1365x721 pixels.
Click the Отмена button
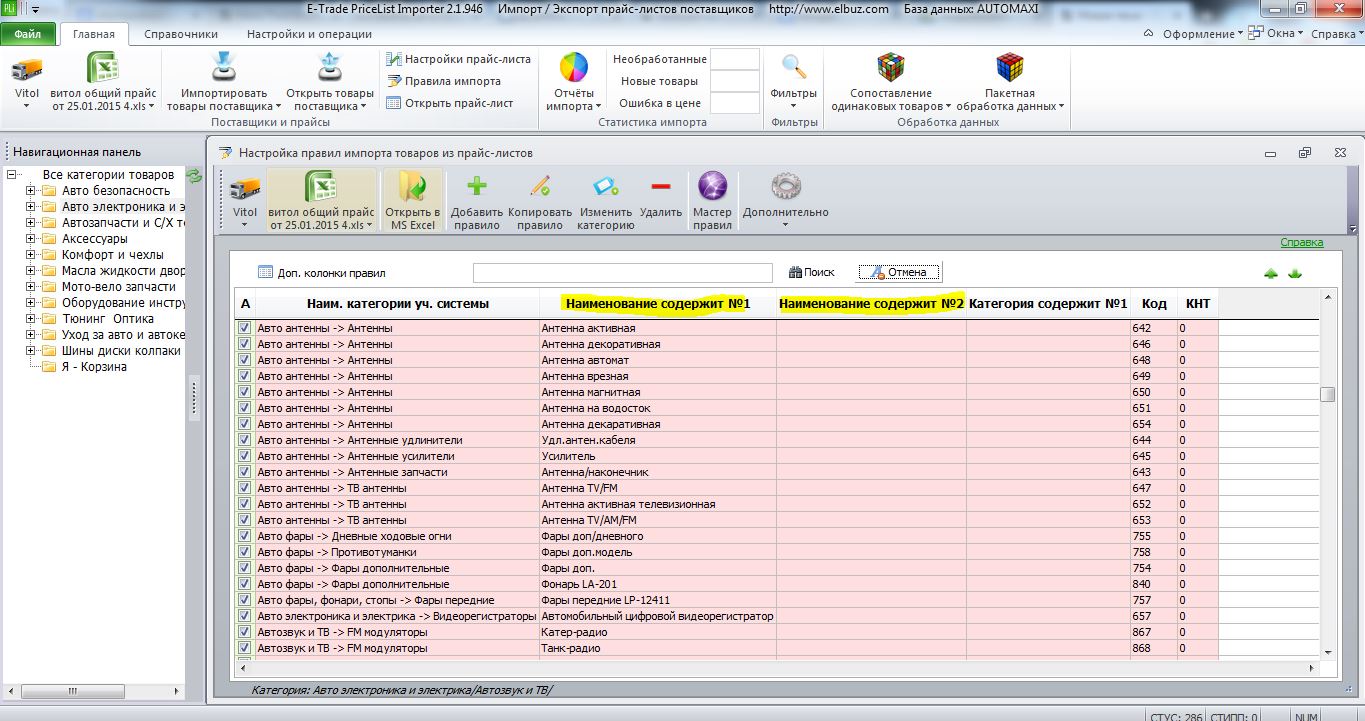(898, 272)
